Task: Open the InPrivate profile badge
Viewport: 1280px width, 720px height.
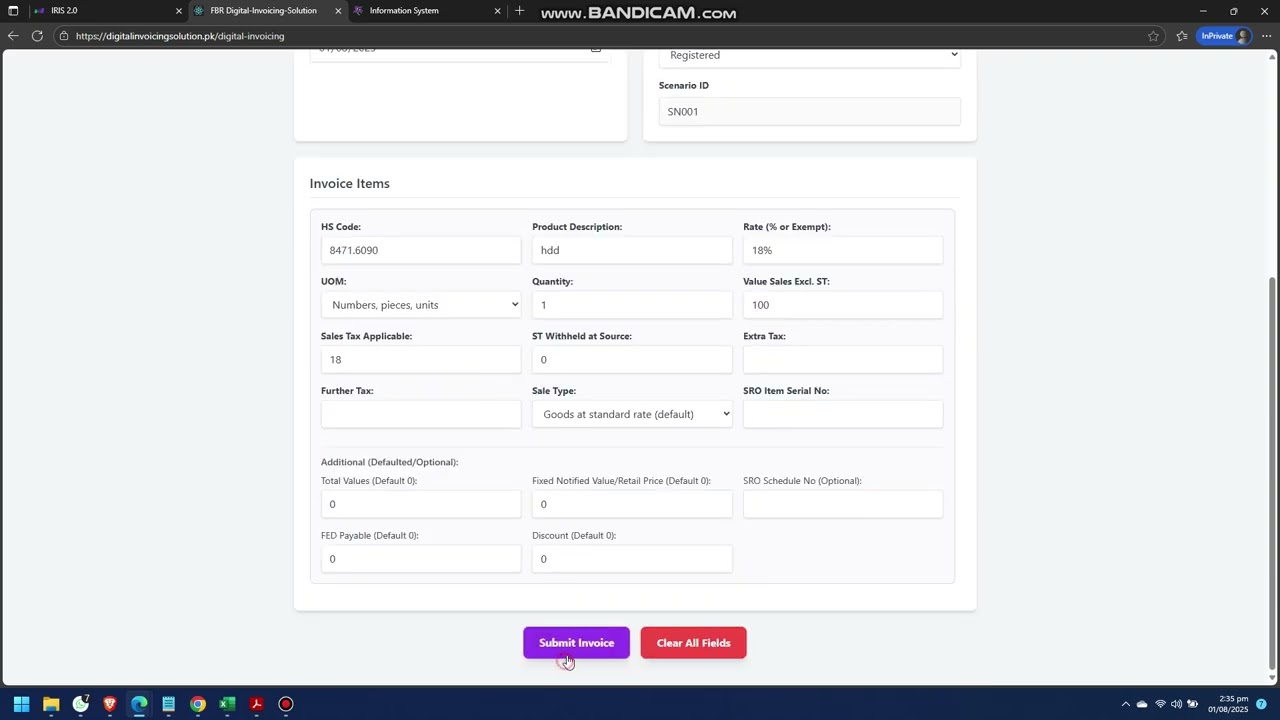Action: tap(1225, 36)
